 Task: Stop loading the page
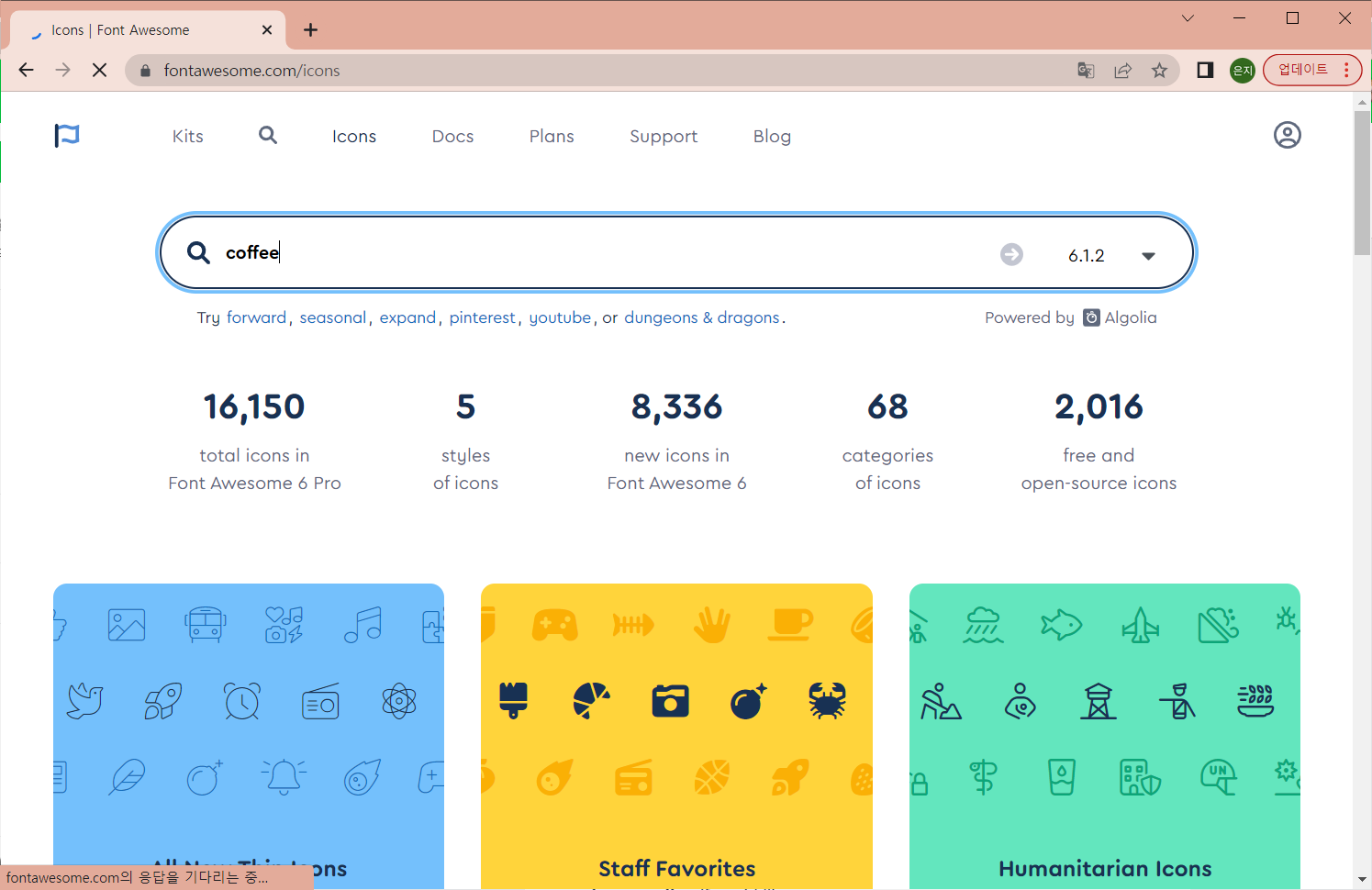(100, 70)
